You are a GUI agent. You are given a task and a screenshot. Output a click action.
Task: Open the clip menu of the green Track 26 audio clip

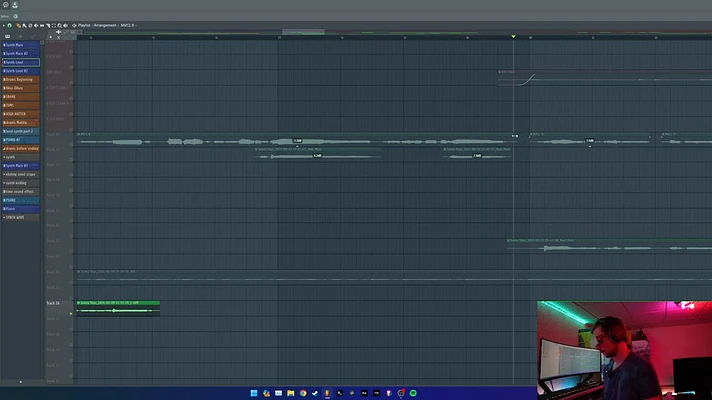[79, 302]
